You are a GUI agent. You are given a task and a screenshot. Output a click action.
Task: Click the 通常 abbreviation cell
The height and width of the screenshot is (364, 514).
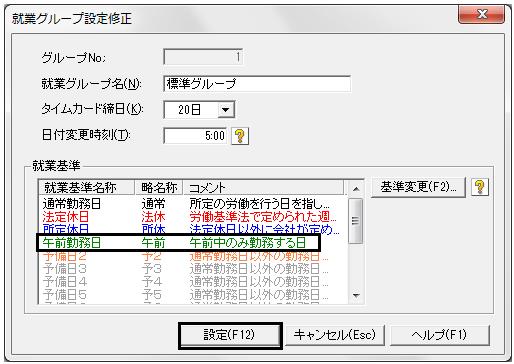[x=153, y=204]
